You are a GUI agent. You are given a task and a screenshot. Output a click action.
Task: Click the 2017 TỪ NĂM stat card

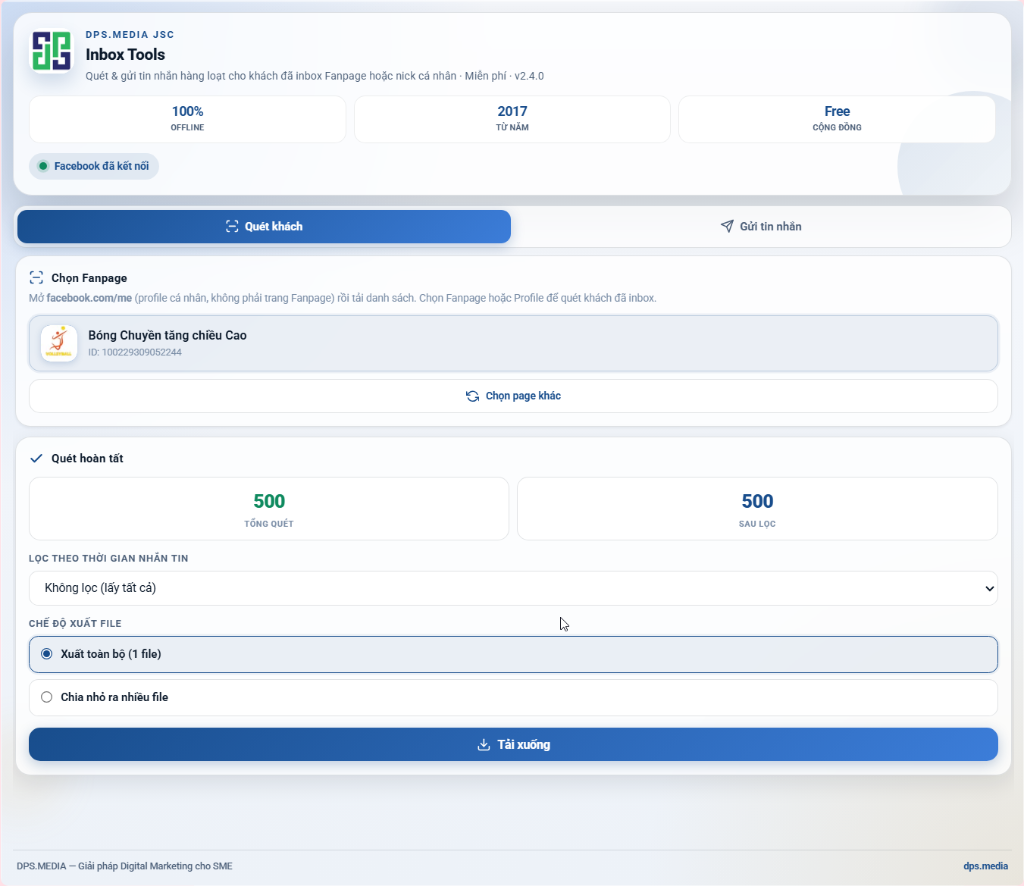point(512,119)
